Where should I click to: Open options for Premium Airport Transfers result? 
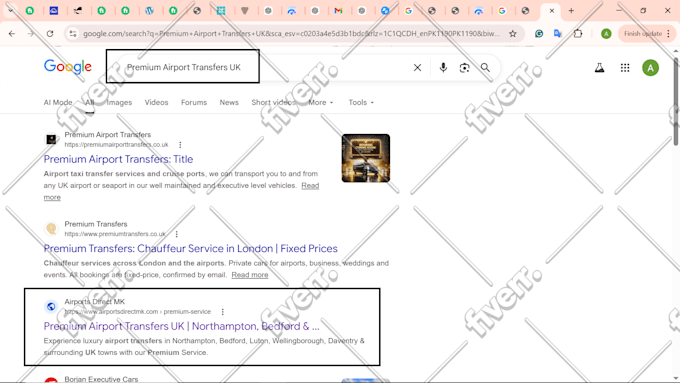coord(180,144)
